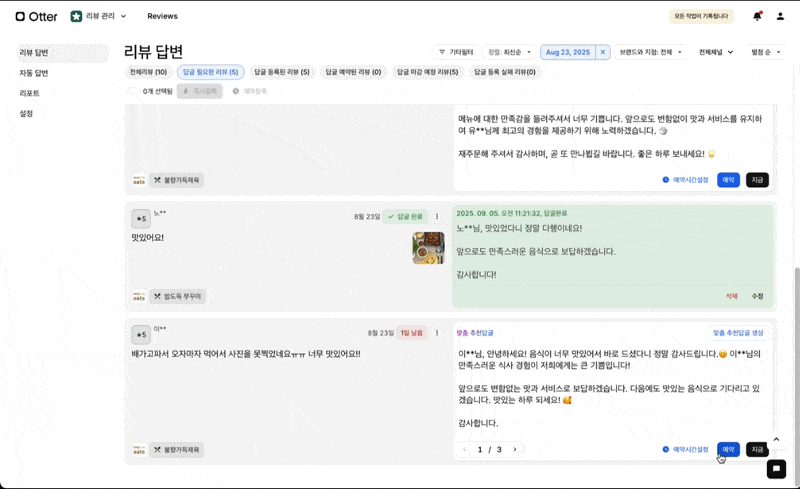The height and width of the screenshot is (489, 800).
Task: Click the 노** completed reply text
Action: coord(536,251)
